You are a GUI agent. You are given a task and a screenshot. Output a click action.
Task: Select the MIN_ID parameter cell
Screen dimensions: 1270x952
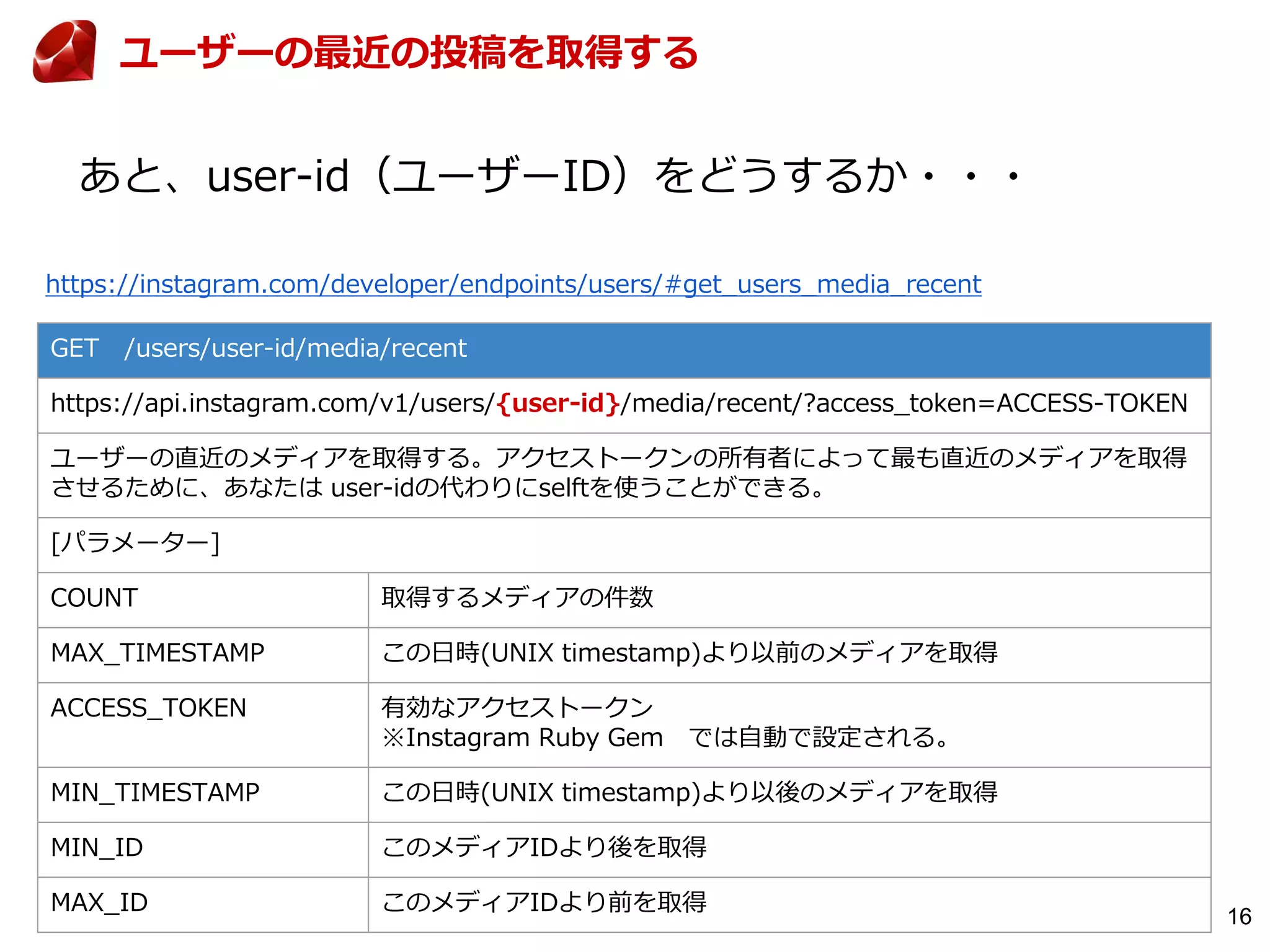click(x=203, y=850)
